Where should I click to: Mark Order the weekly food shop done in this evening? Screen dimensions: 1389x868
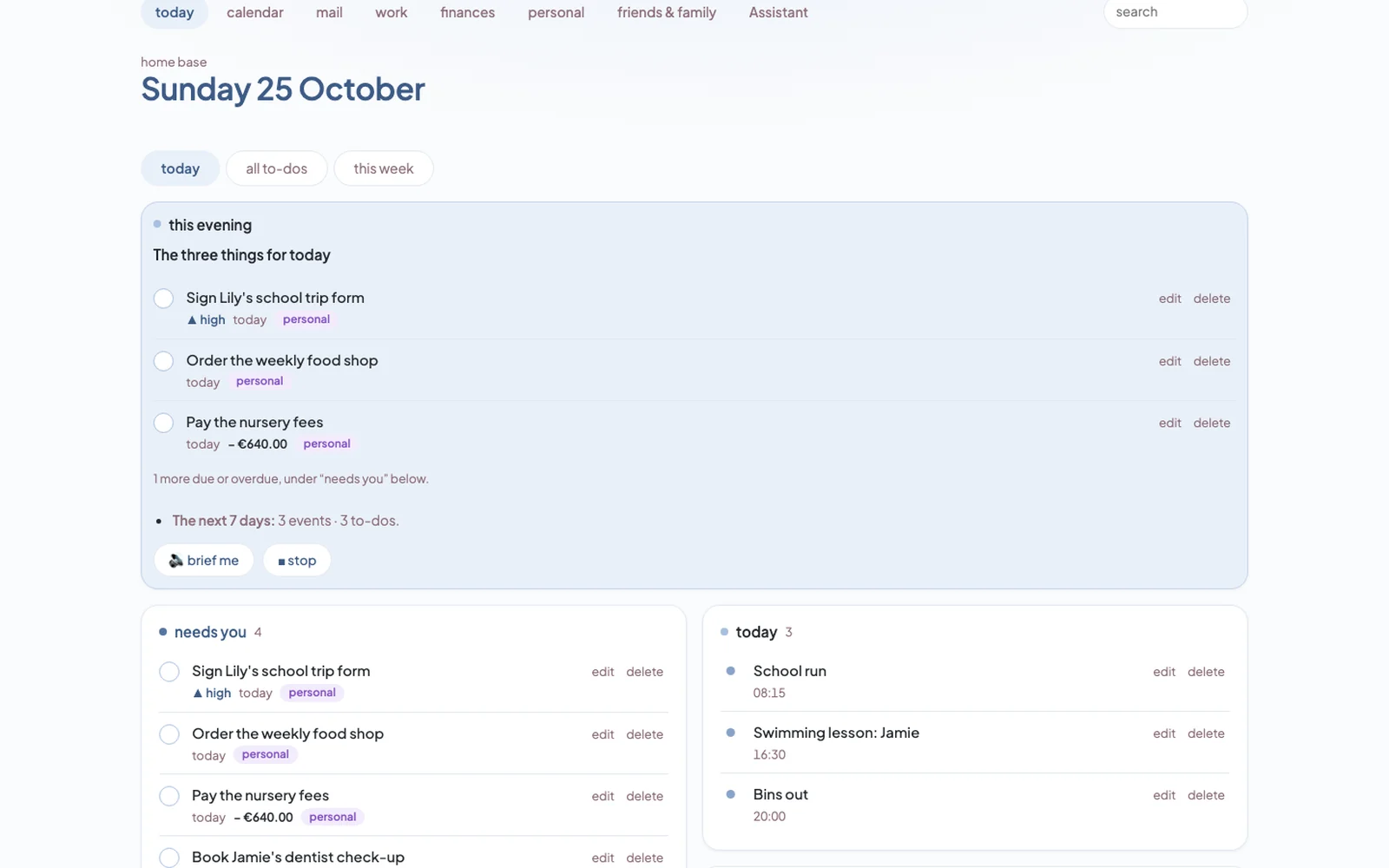[x=163, y=361]
